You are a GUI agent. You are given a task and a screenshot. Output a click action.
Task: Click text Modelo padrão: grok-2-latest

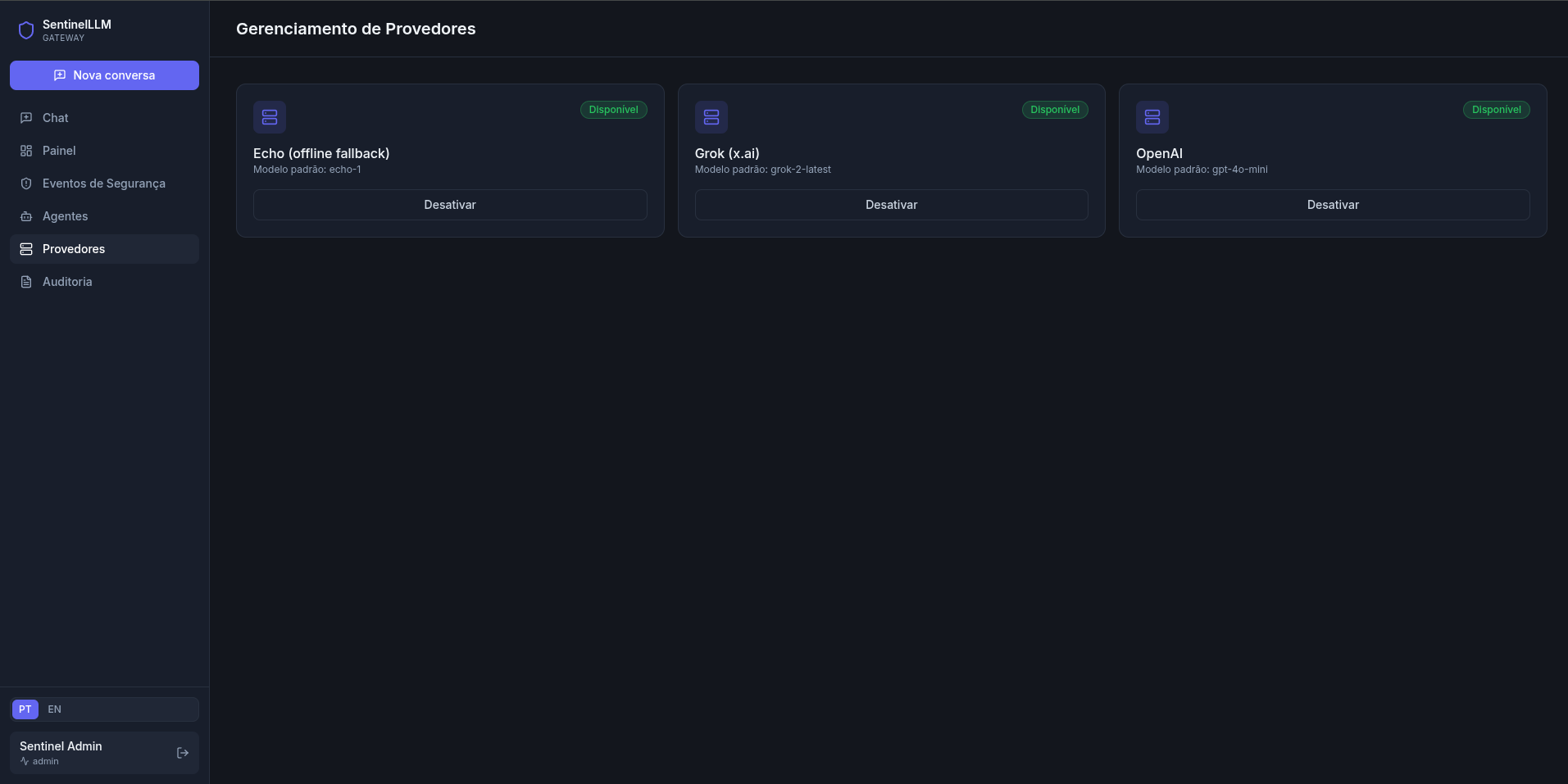763,170
